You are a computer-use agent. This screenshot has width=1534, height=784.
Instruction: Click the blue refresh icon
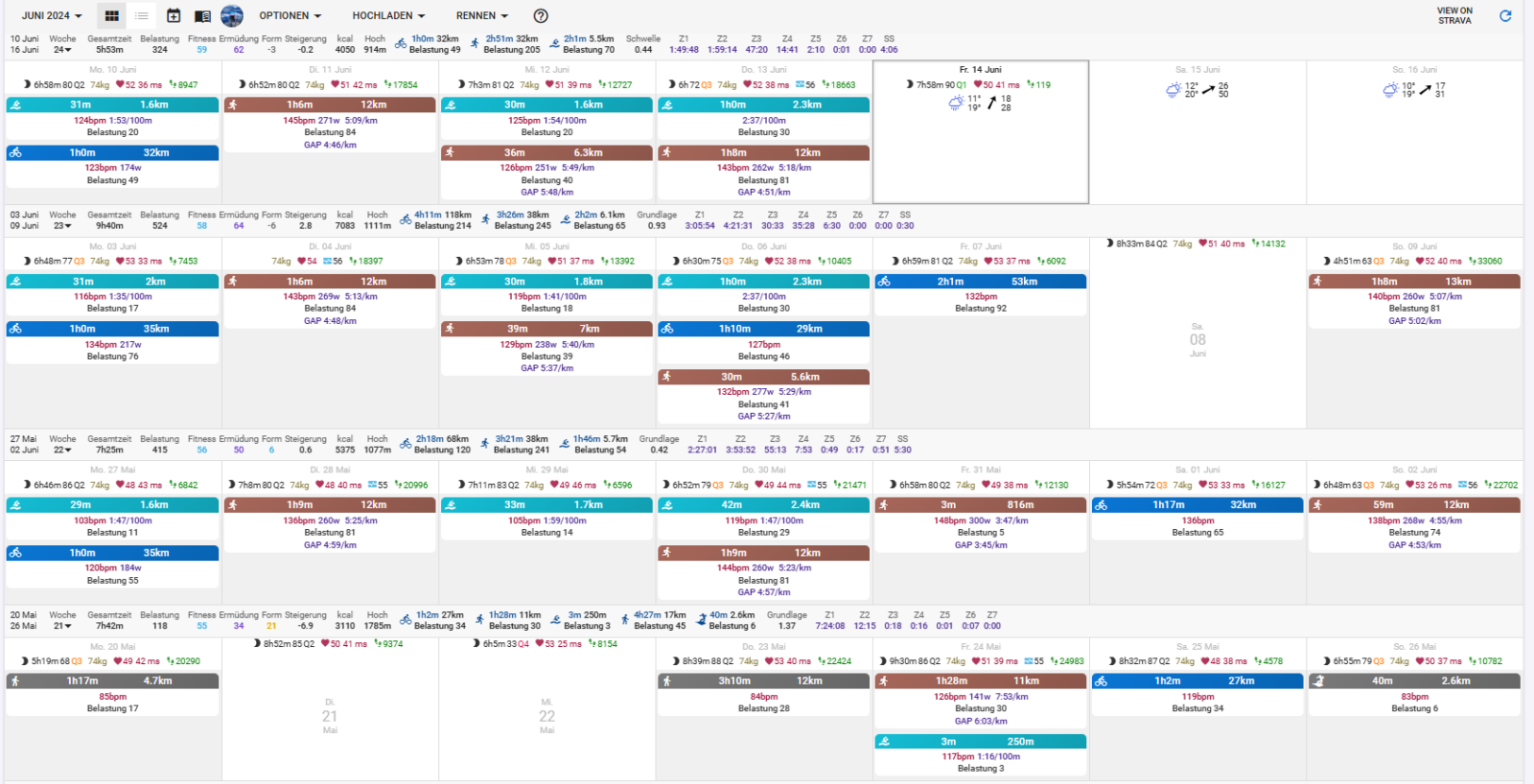[1505, 15]
